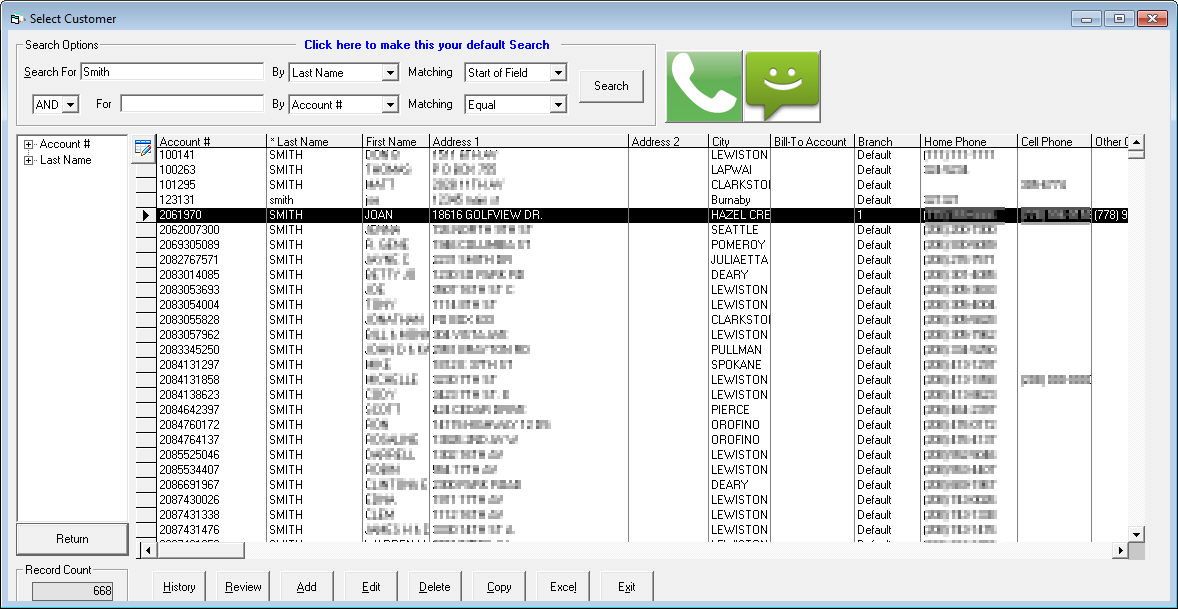
Task: Click the make this your default Search link
Action: (427, 45)
